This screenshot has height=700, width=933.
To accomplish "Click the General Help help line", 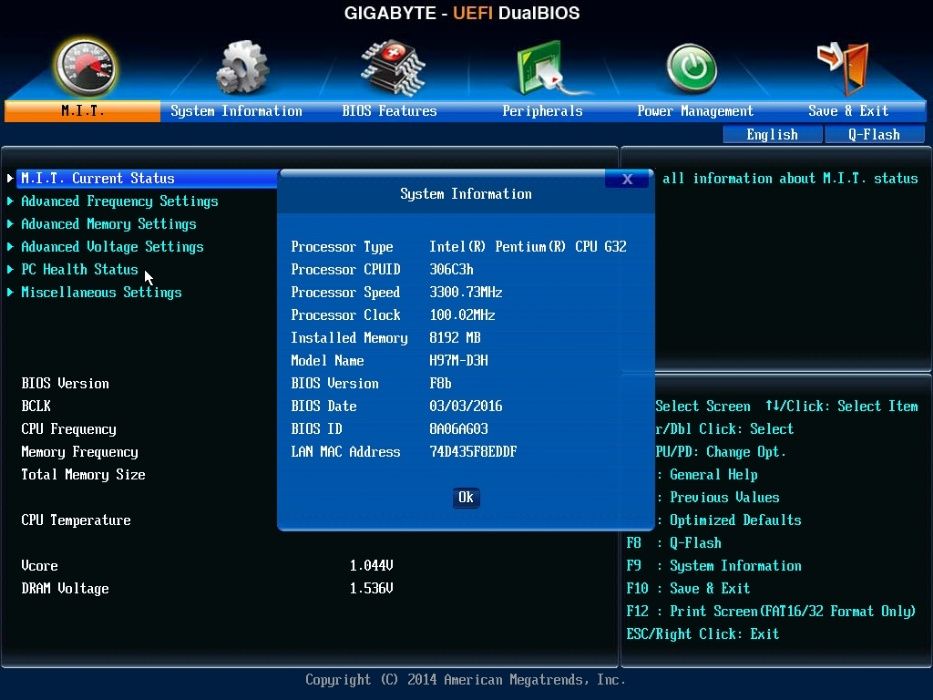I will (709, 474).
